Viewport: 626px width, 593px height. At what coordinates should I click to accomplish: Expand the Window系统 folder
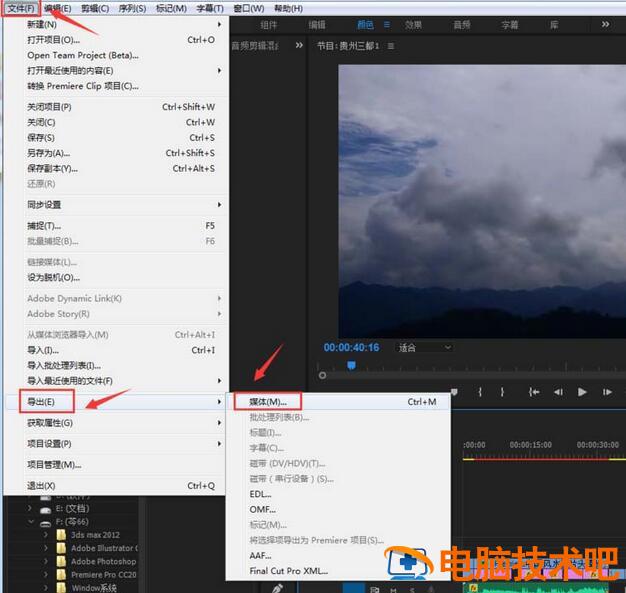(x=46, y=587)
